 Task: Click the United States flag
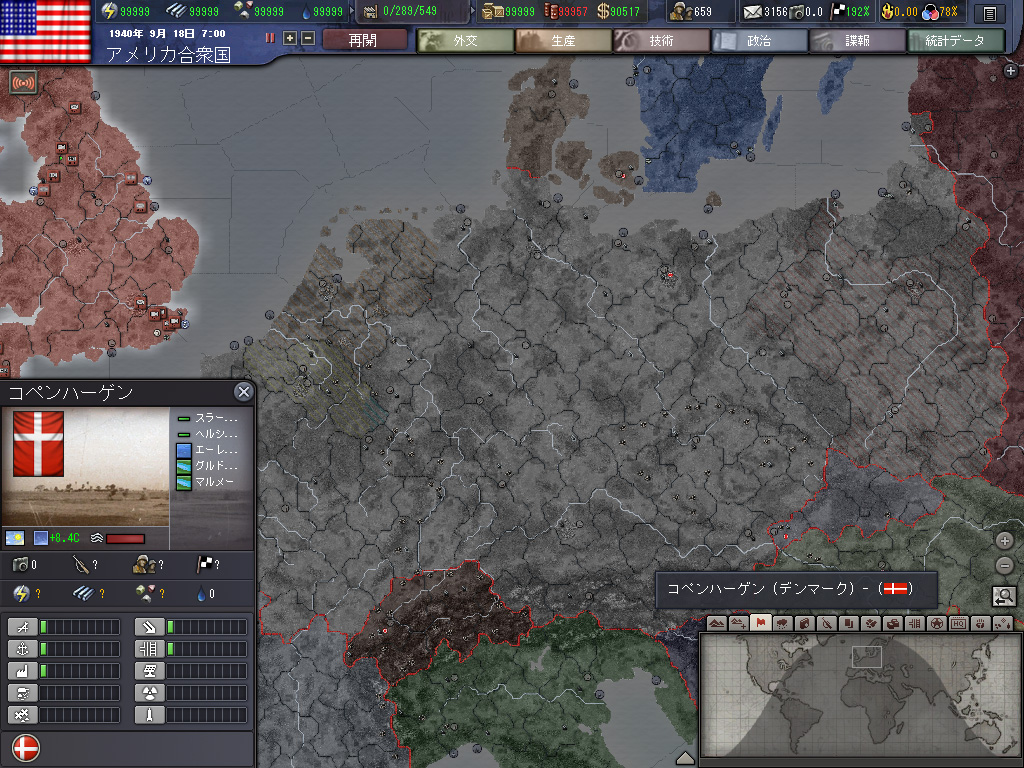pyautogui.click(x=45, y=30)
